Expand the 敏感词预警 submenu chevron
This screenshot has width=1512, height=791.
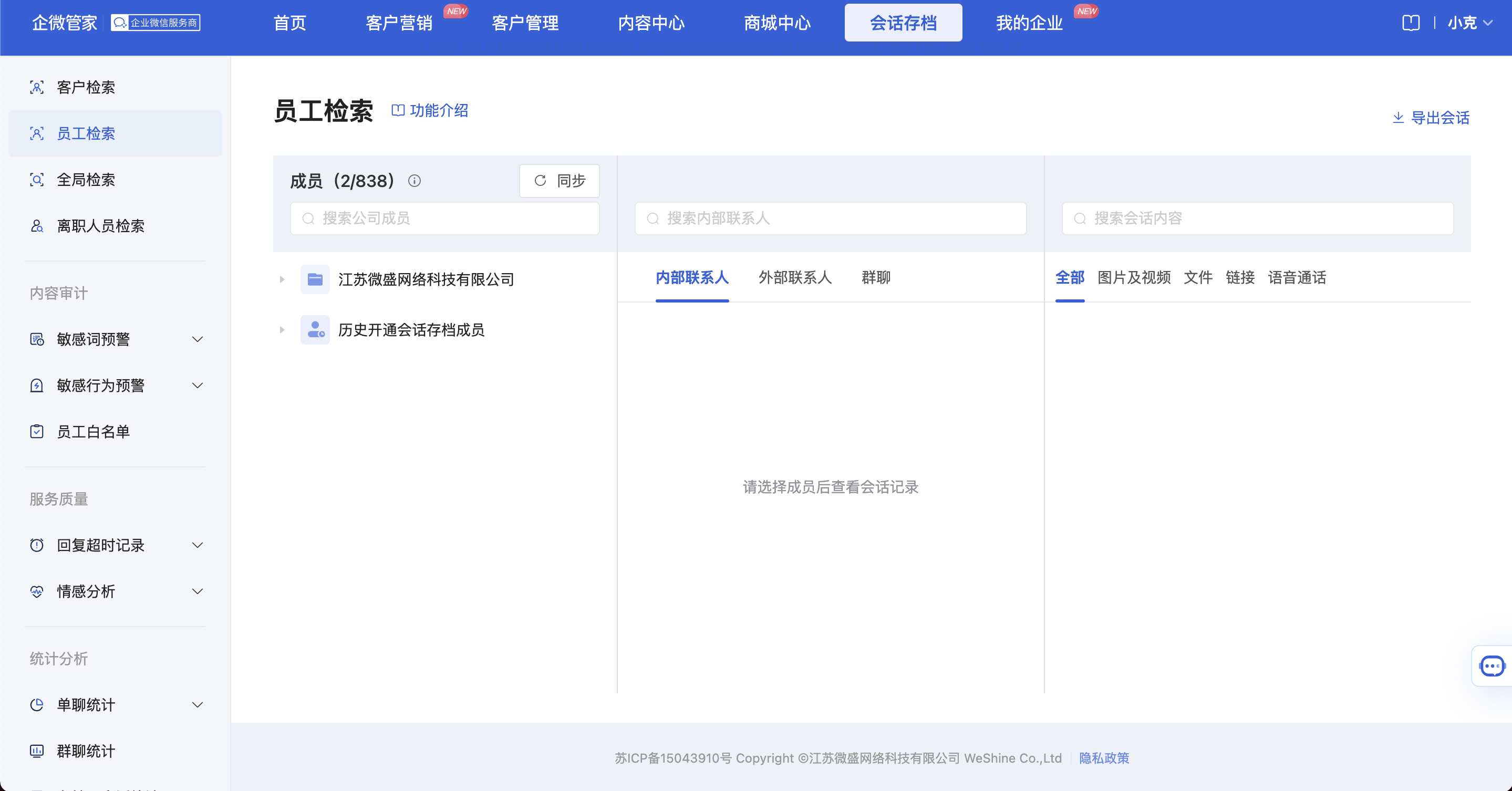pyautogui.click(x=198, y=339)
